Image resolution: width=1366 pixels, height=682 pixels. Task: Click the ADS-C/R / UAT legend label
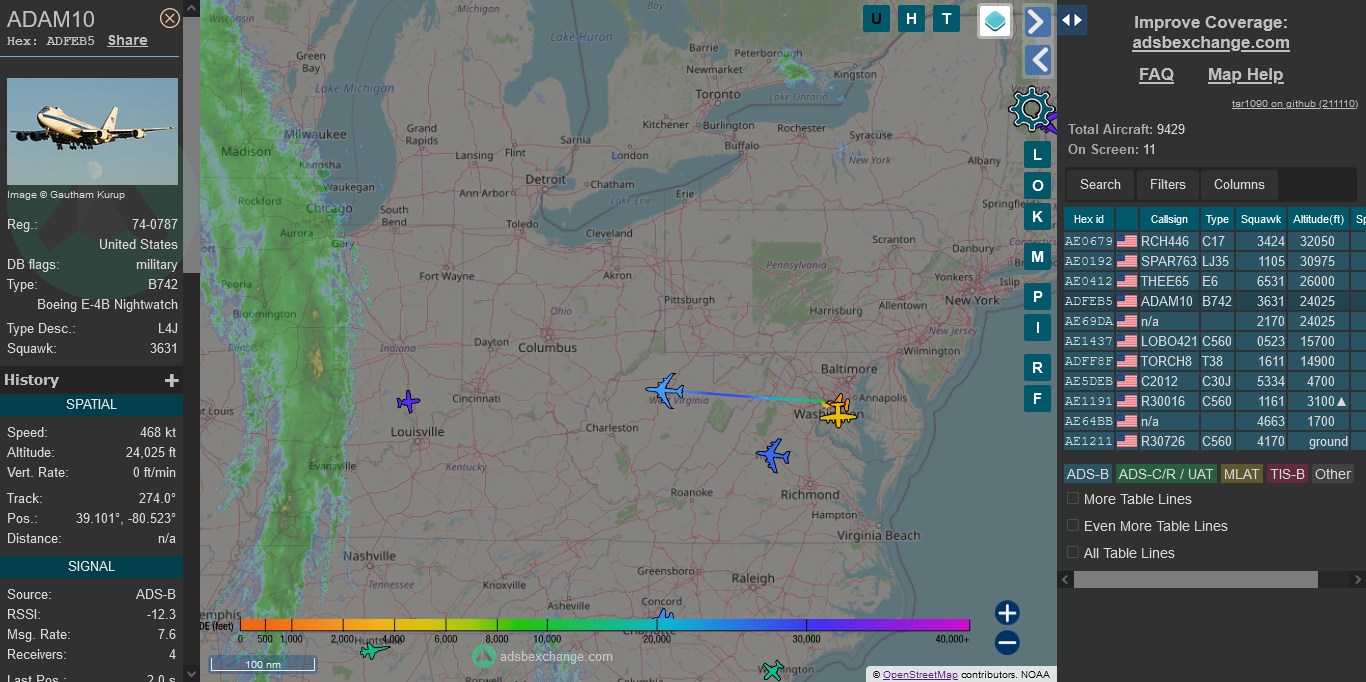tap(1166, 474)
